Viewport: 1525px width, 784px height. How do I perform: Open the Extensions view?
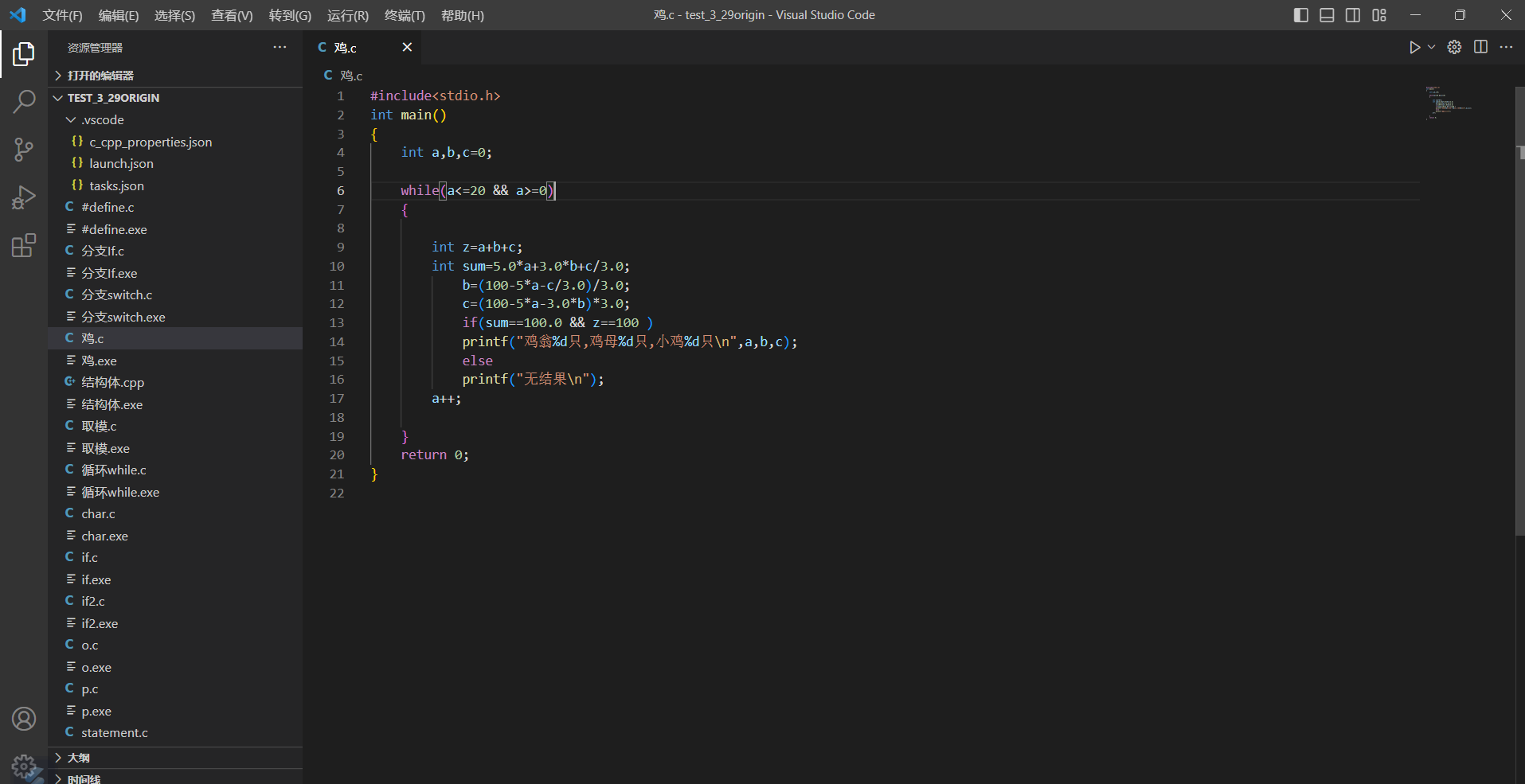[x=24, y=245]
